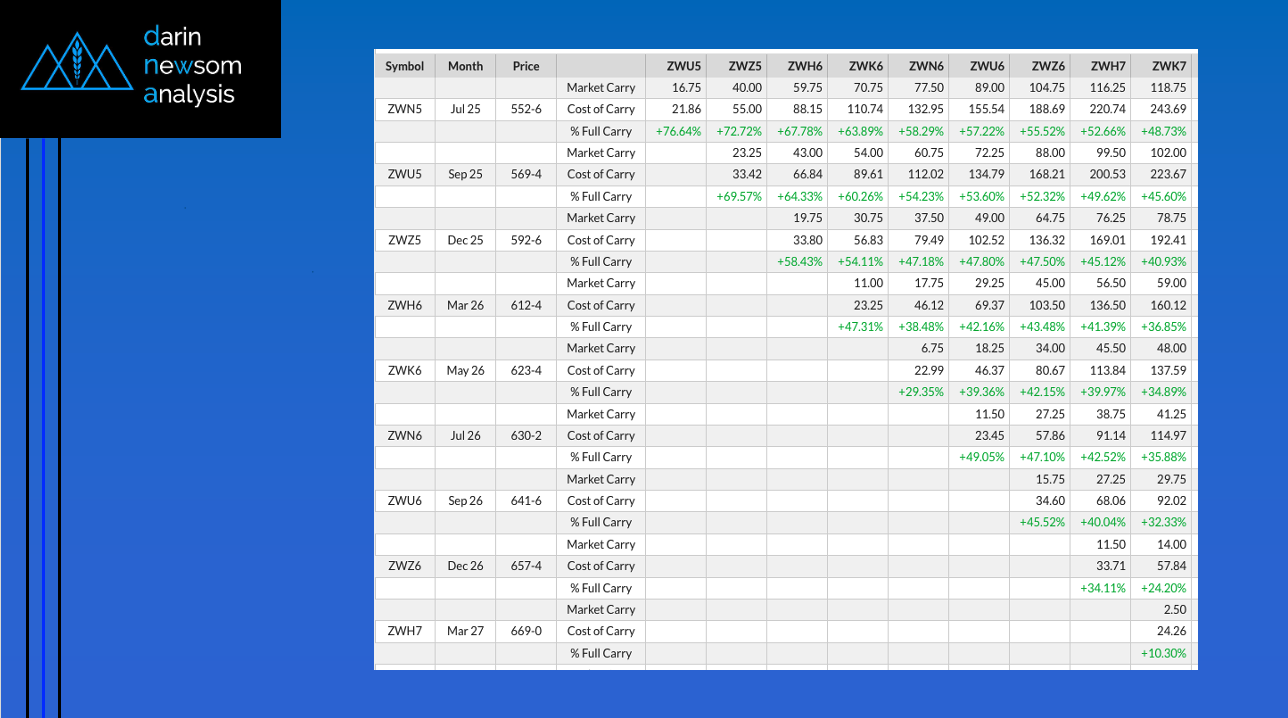Select the Dec 26 month cell
Image resolution: width=1288 pixels, height=718 pixels.
(465, 566)
